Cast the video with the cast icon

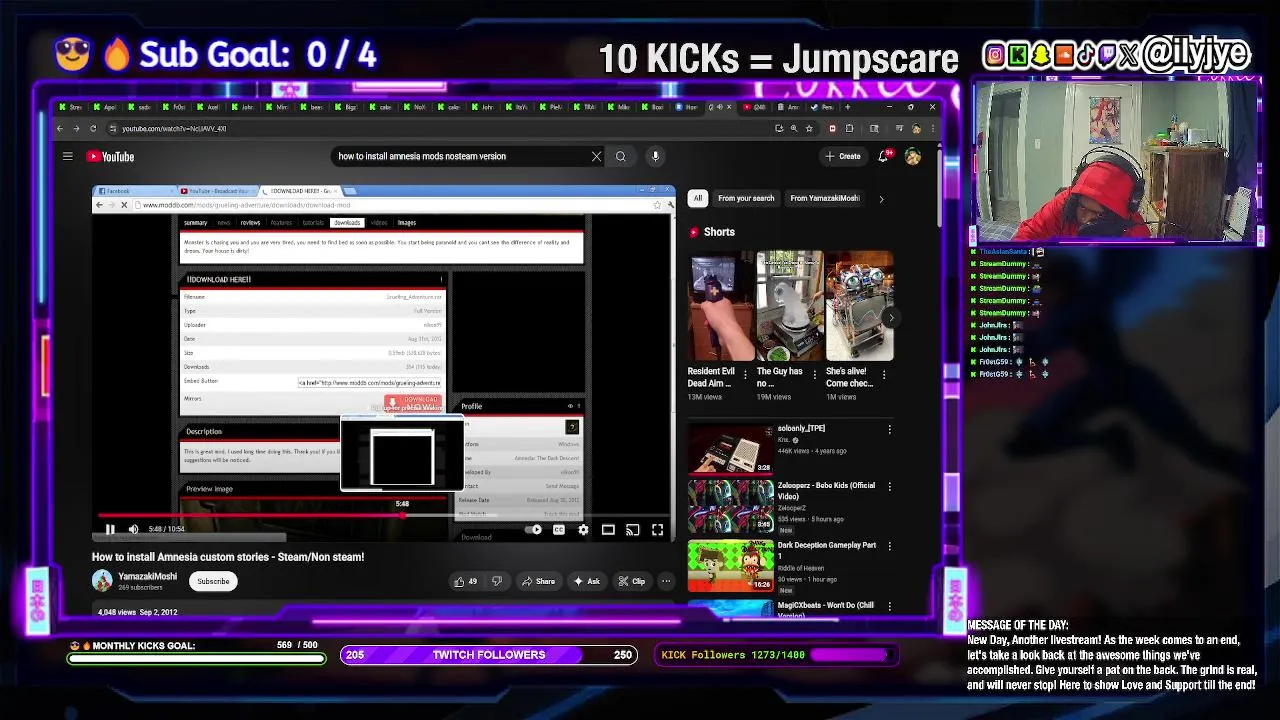click(632, 529)
